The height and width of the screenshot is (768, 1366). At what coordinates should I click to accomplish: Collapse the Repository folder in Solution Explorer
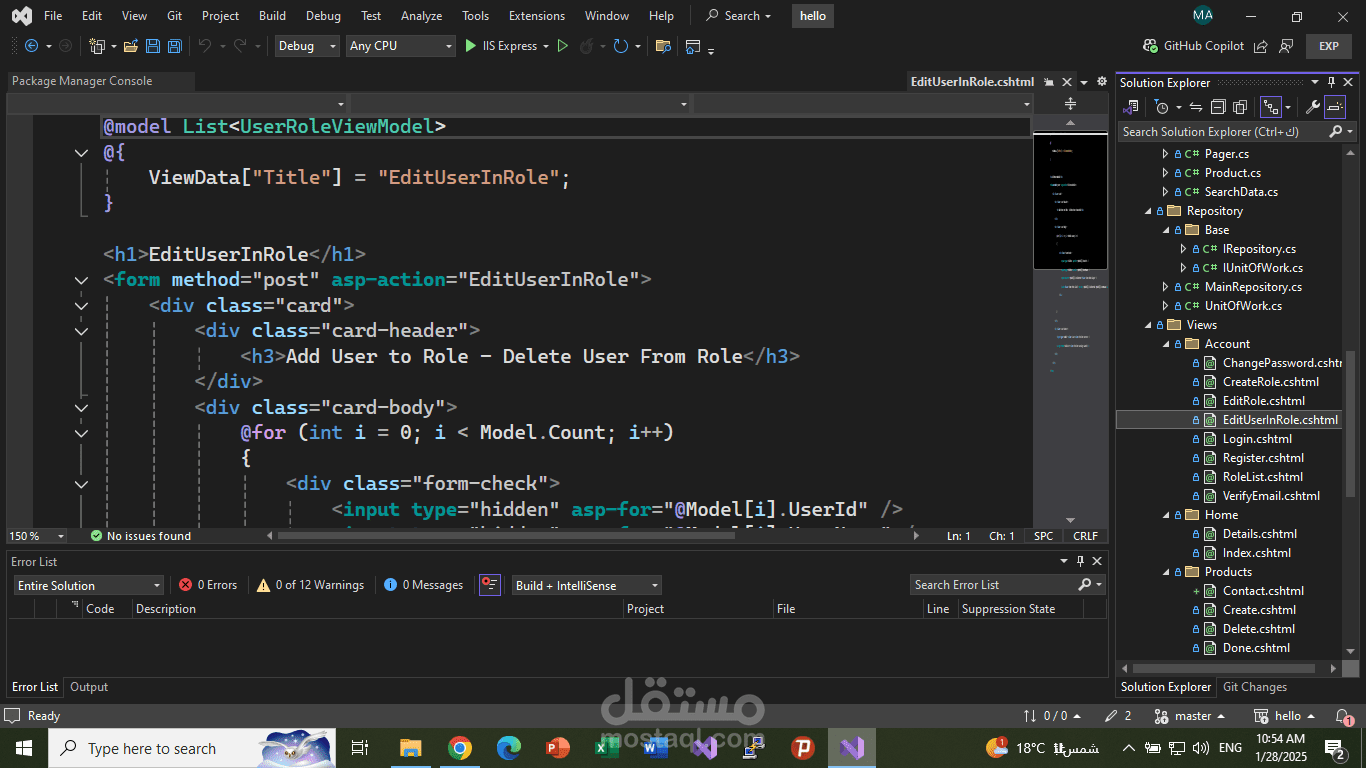coord(1149,211)
